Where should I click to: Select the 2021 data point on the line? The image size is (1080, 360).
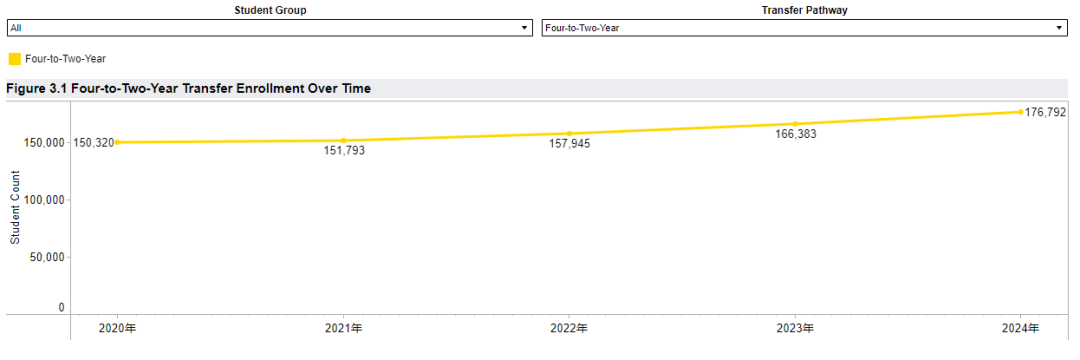click(344, 140)
